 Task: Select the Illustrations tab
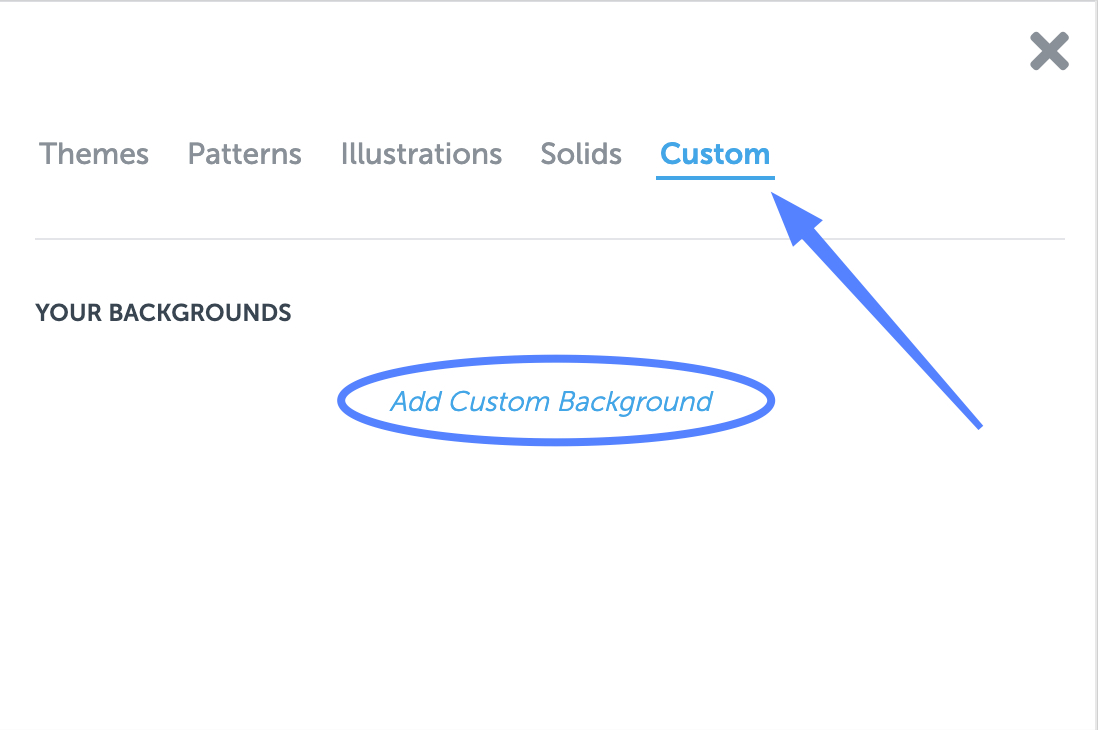[421, 154]
